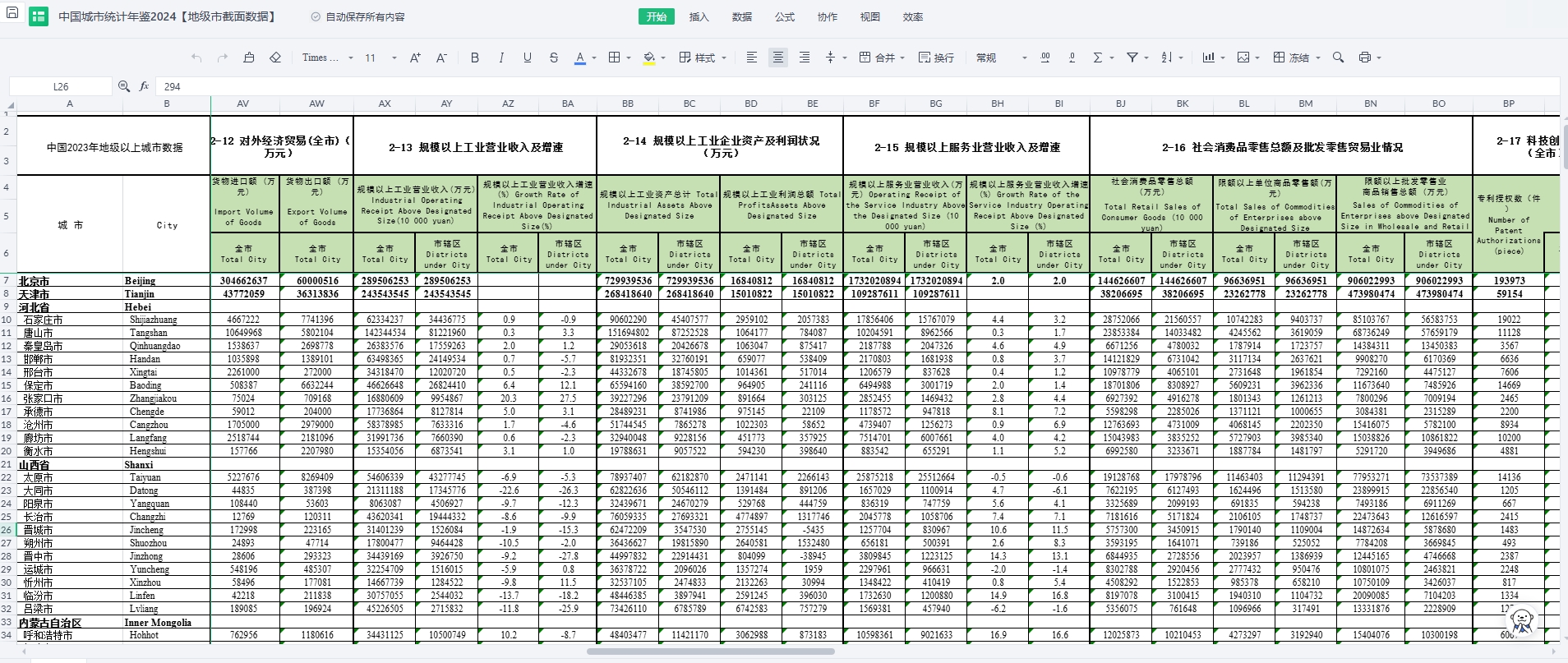Toggle underline formatting

528,58
